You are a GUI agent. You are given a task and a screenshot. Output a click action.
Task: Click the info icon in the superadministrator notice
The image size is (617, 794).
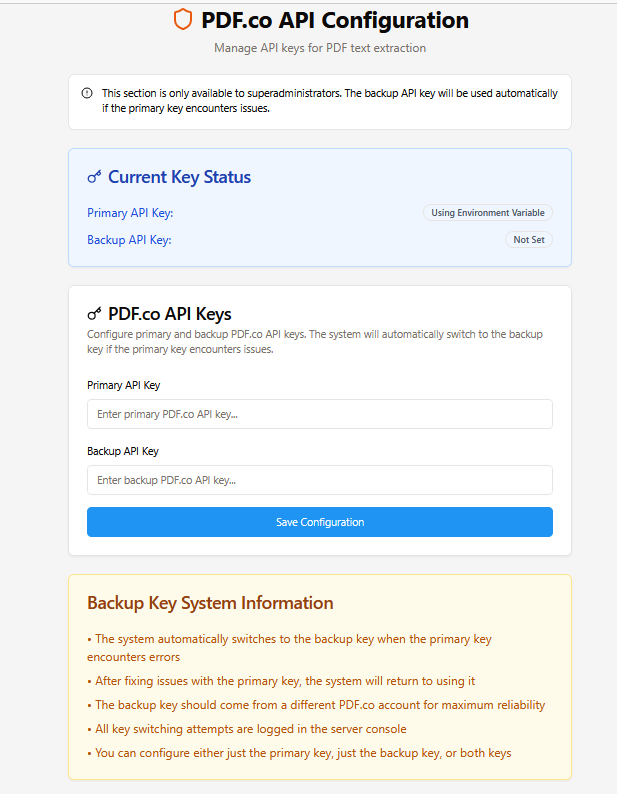87,93
